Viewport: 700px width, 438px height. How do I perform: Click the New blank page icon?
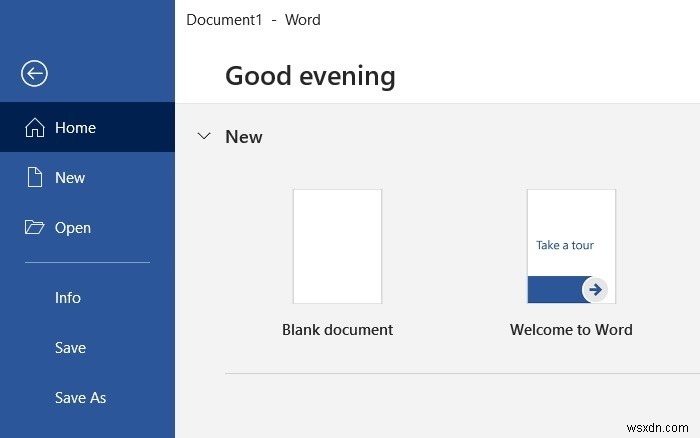34,177
